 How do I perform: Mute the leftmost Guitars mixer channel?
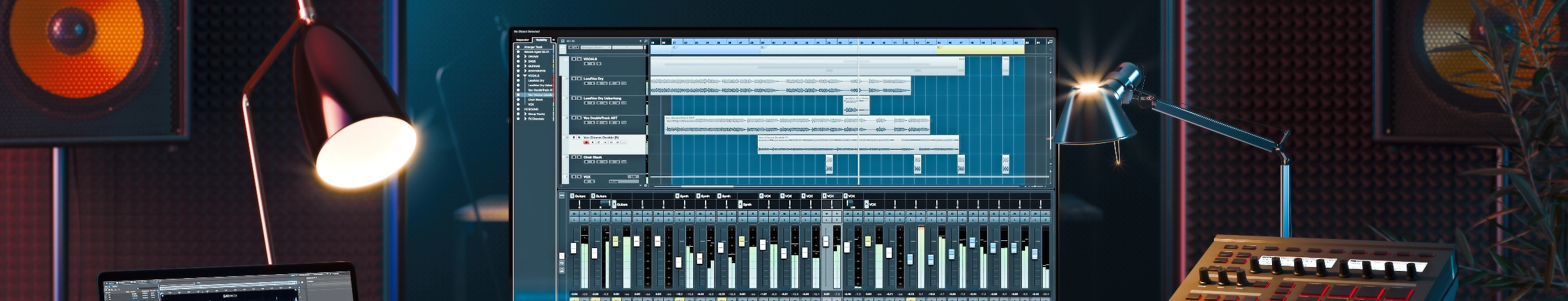[x=574, y=214]
